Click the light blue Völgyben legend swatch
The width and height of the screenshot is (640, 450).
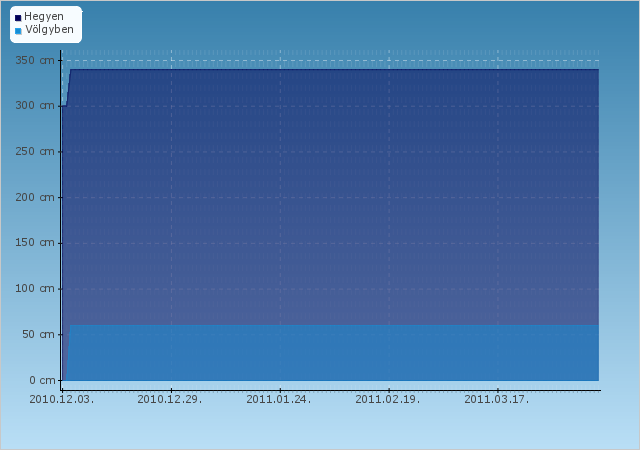[x=18, y=31]
